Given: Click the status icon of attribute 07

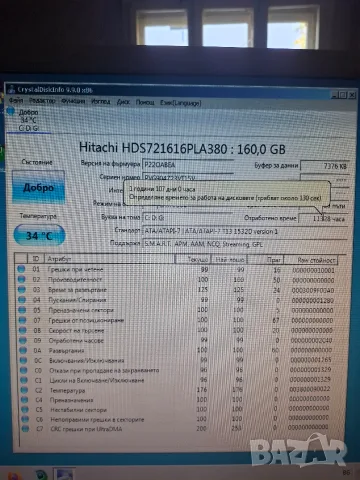Looking at the screenshot, I should (x=23, y=320).
